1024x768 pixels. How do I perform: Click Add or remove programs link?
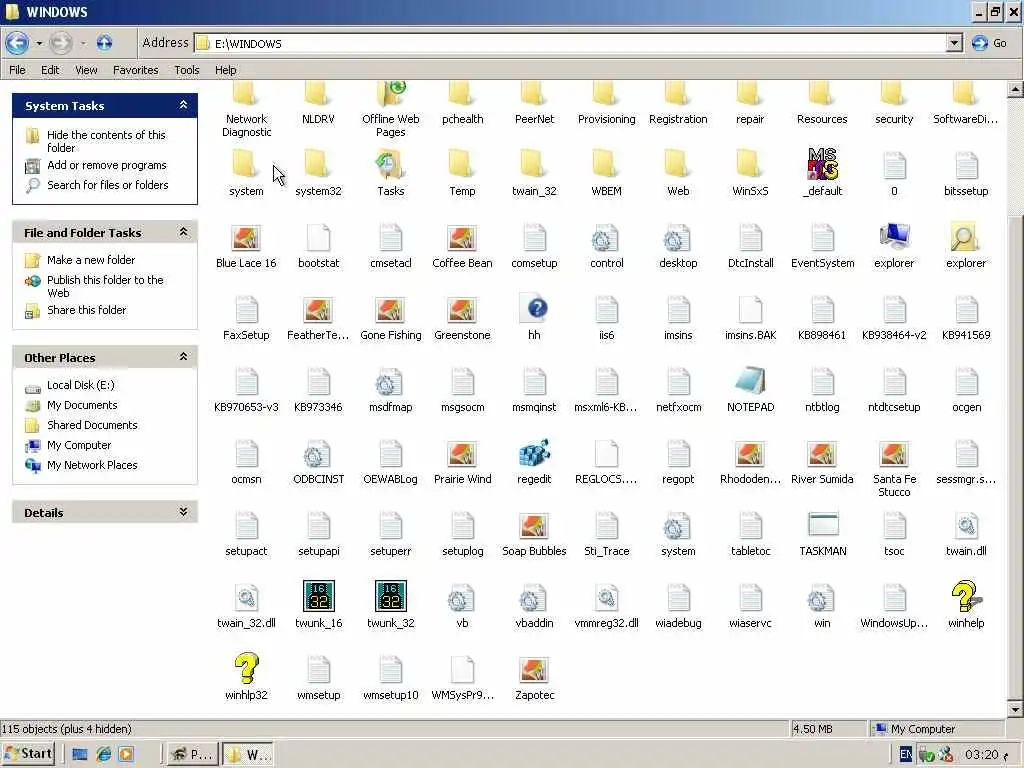[106, 165]
